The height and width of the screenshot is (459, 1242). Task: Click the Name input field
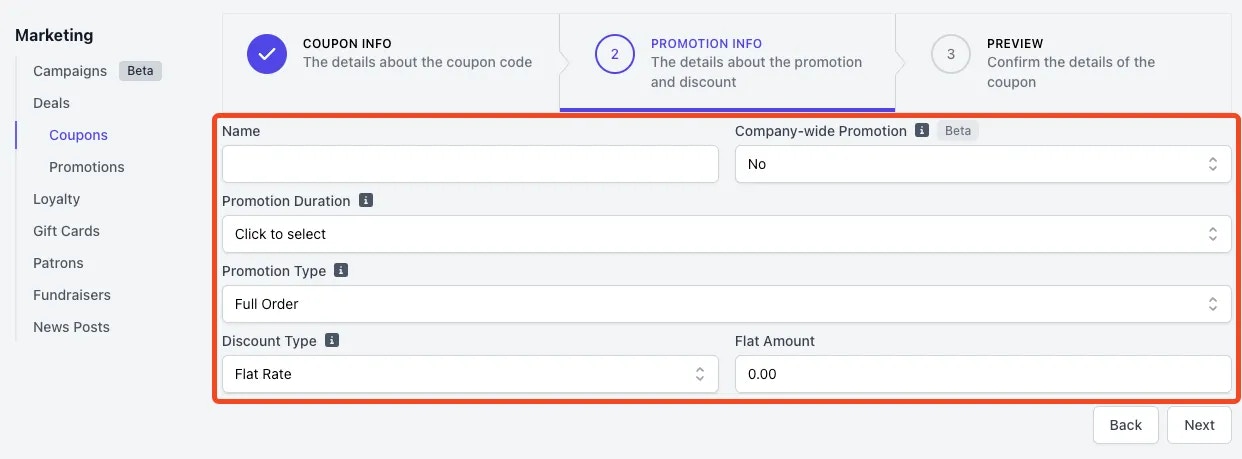(x=470, y=164)
